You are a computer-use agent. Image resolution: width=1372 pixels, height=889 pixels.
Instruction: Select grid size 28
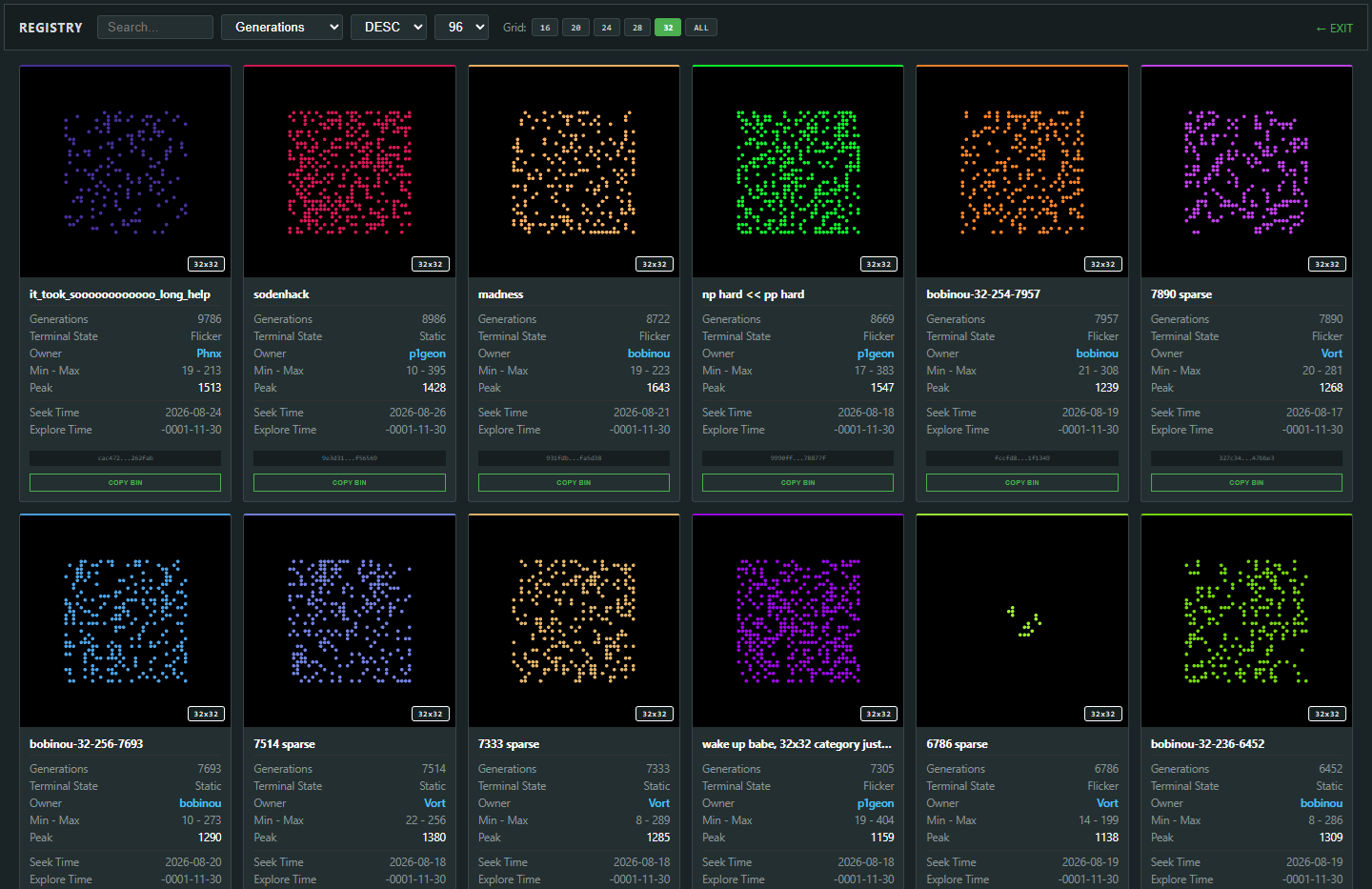[x=637, y=28]
